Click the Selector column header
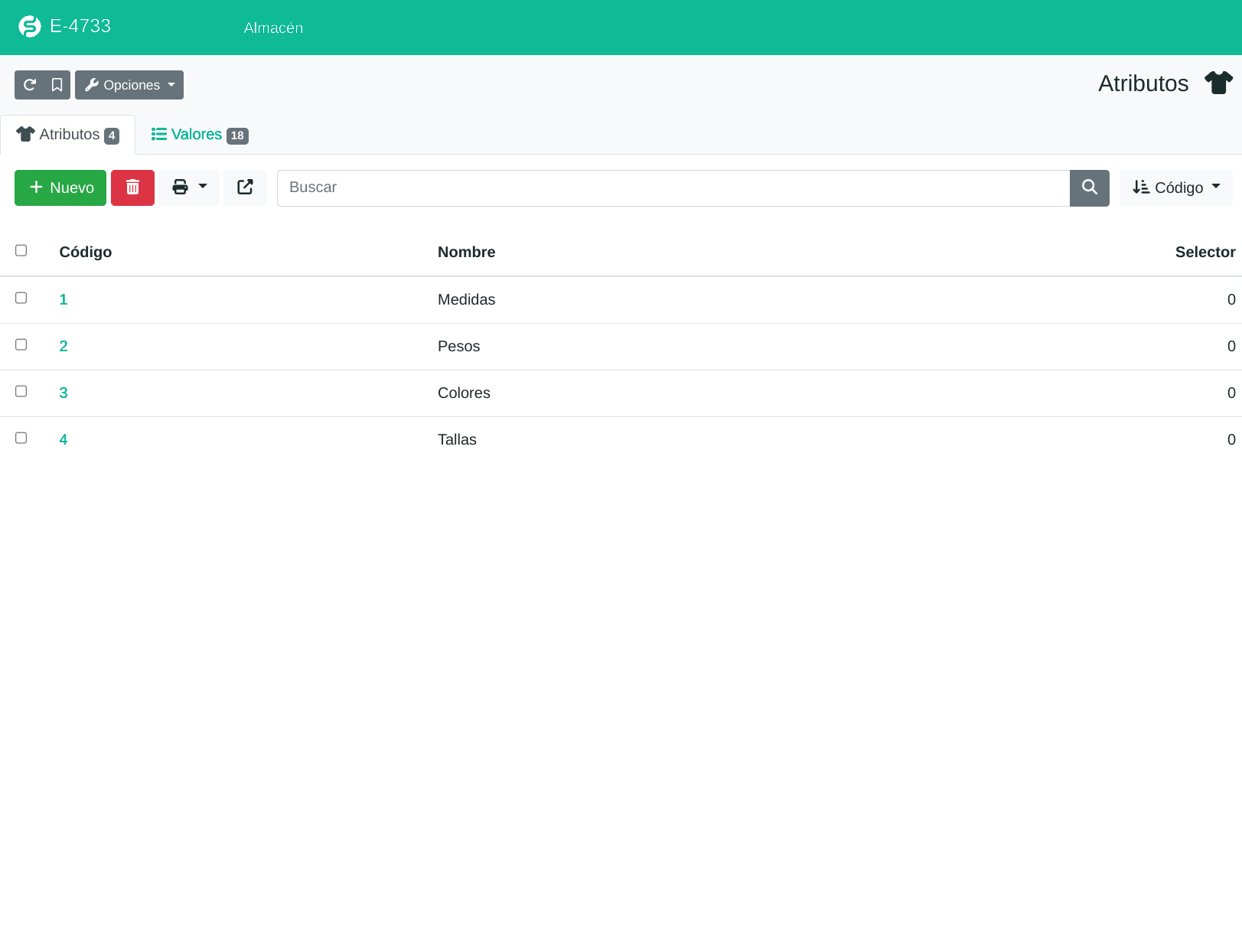 pyautogui.click(x=1205, y=252)
